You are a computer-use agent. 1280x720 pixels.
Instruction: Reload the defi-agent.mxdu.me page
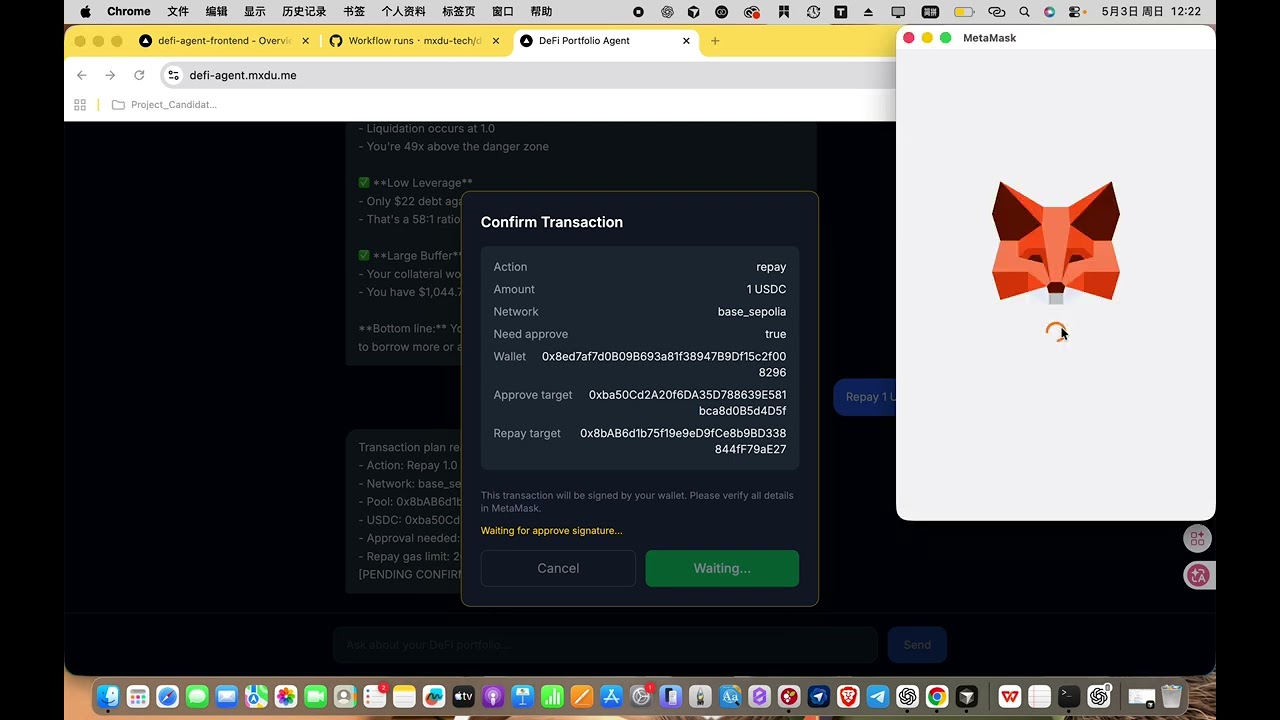pyautogui.click(x=139, y=75)
